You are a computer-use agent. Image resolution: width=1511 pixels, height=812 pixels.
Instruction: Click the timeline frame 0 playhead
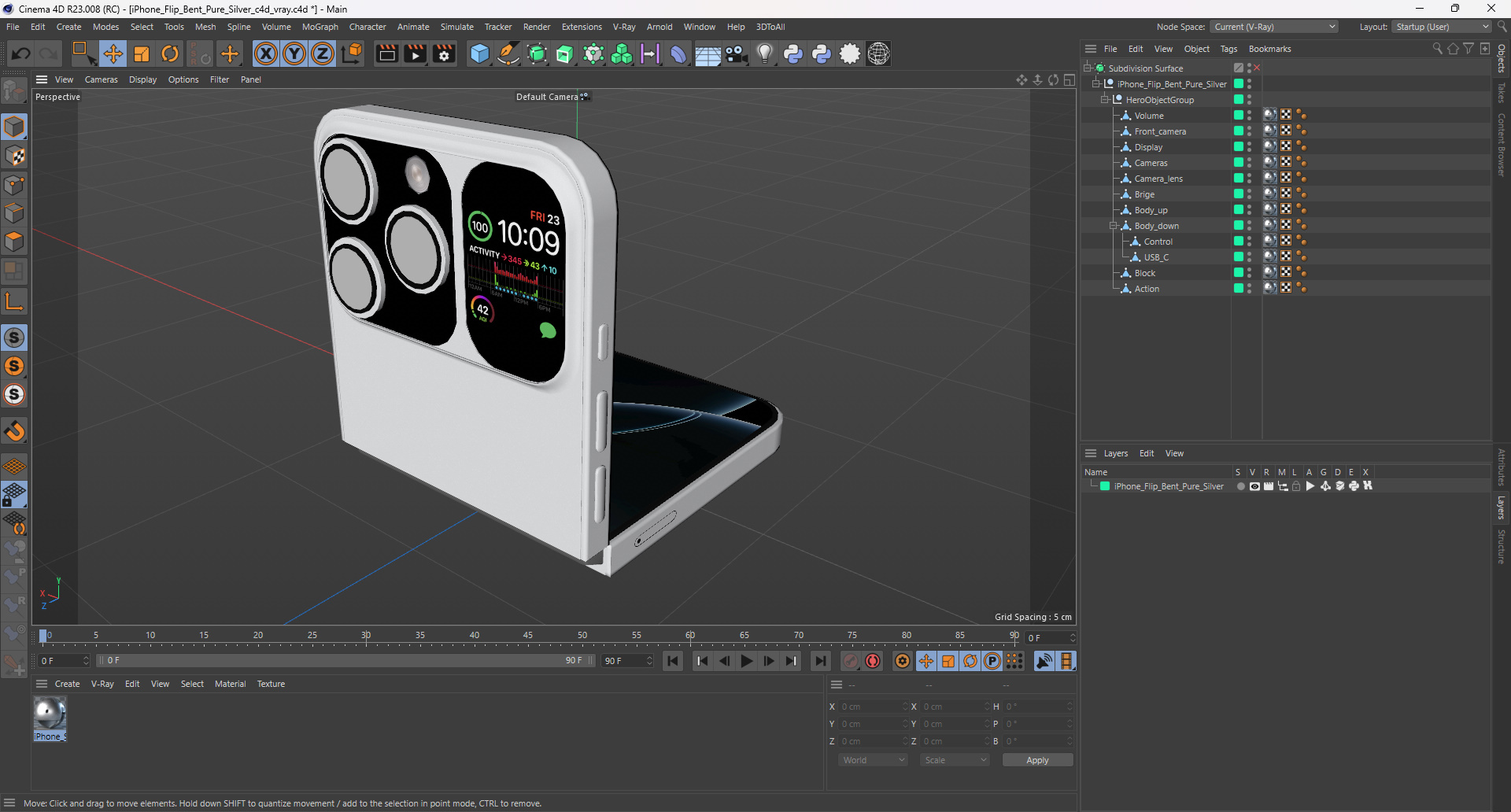coord(43,636)
